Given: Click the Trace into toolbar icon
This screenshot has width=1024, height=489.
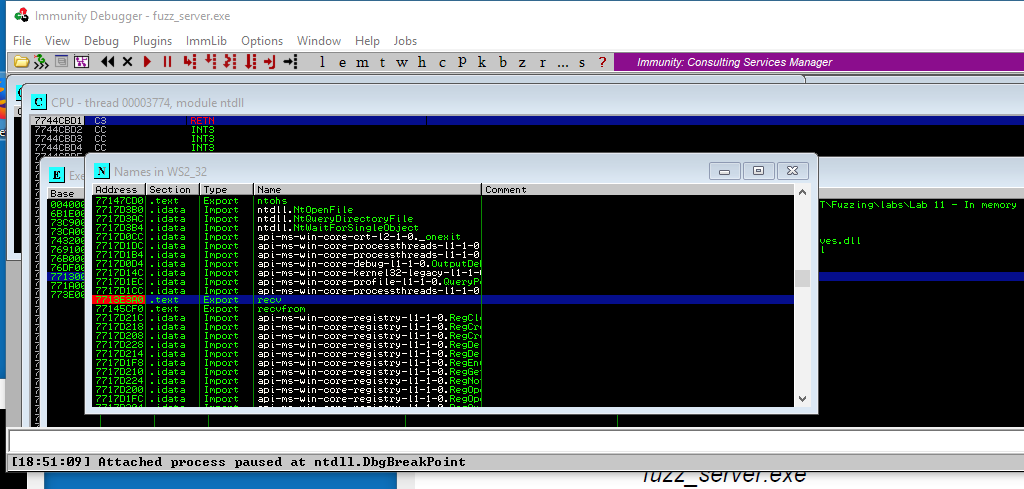Looking at the screenshot, I should 229,62.
